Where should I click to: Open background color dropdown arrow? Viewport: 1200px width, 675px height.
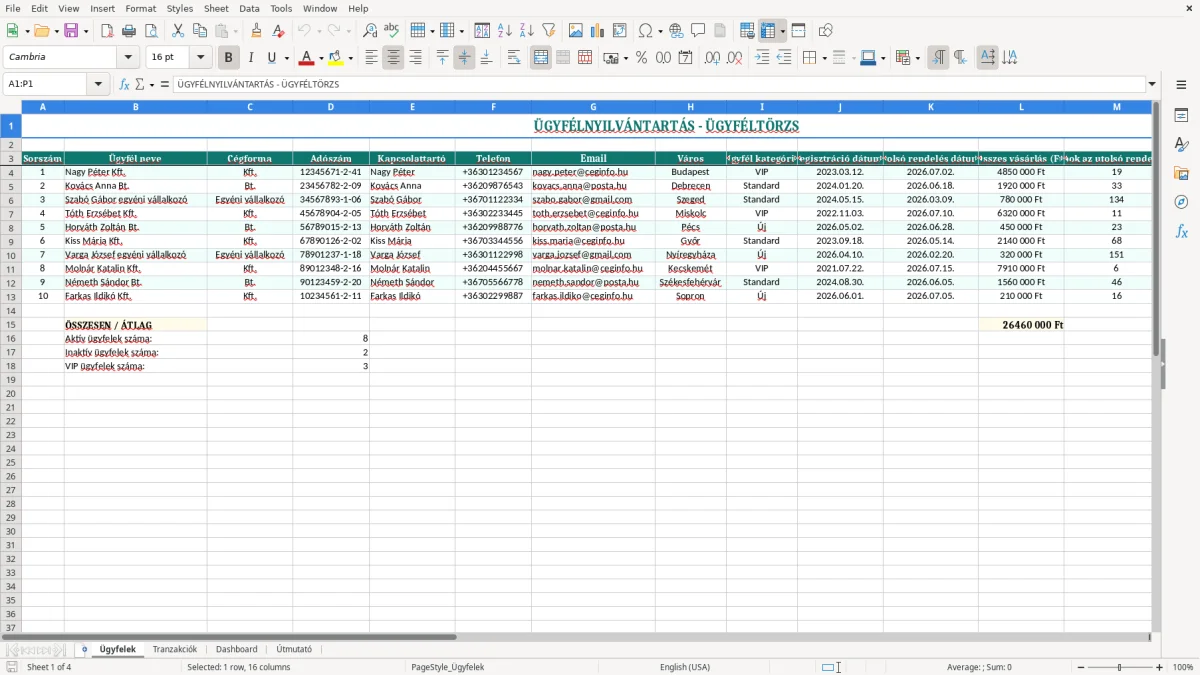point(350,58)
